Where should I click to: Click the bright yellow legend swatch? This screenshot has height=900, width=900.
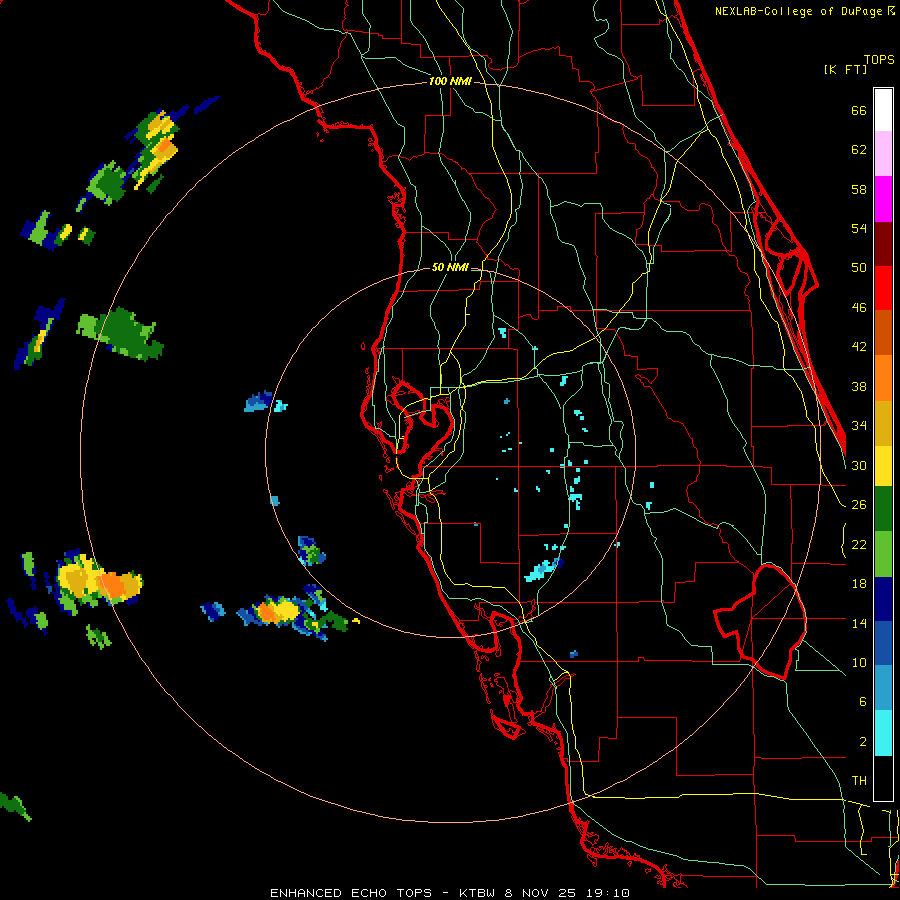pyautogui.click(x=883, y=466)
